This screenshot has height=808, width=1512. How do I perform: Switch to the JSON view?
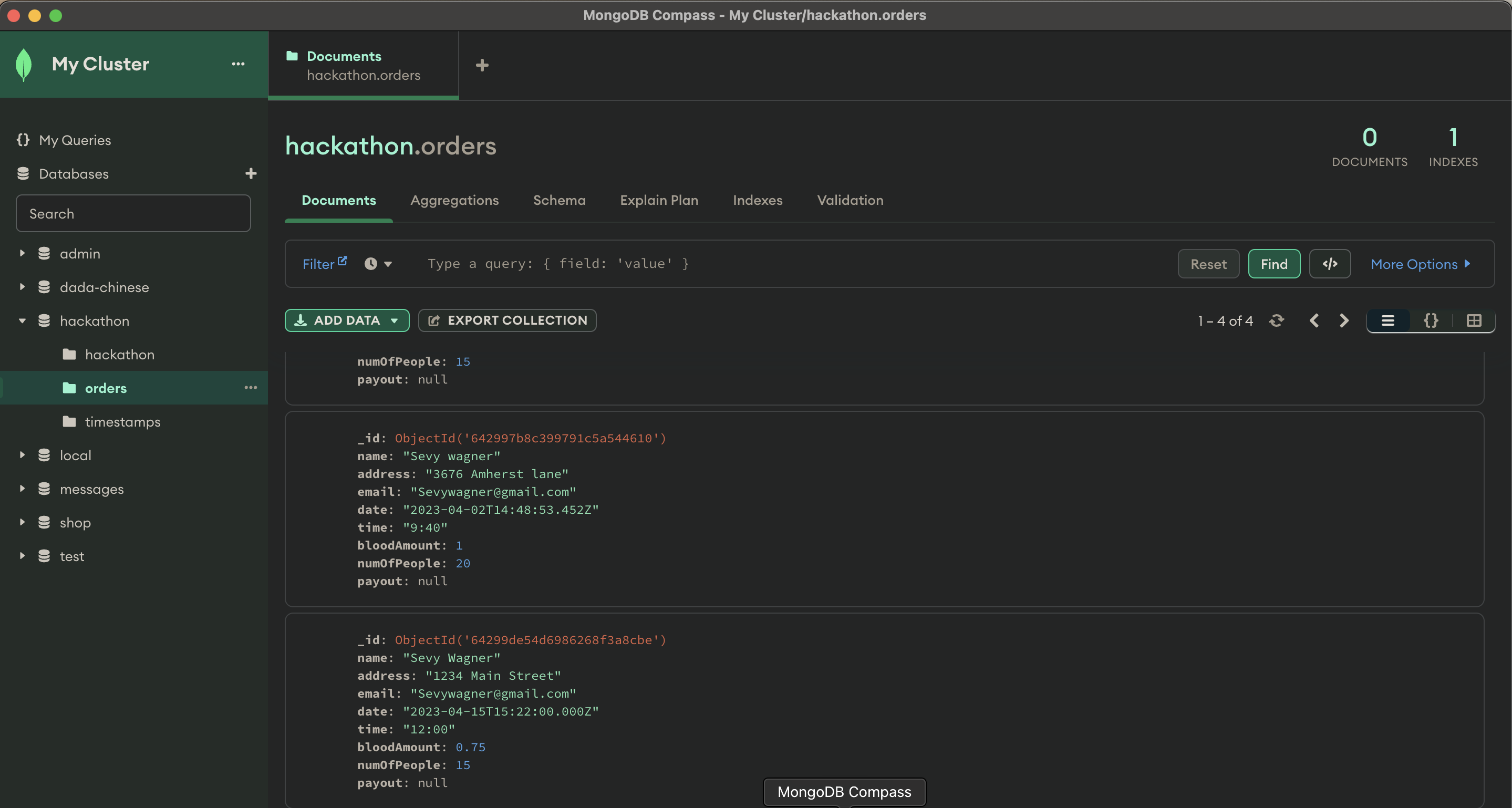click(x=1431, y=320)
